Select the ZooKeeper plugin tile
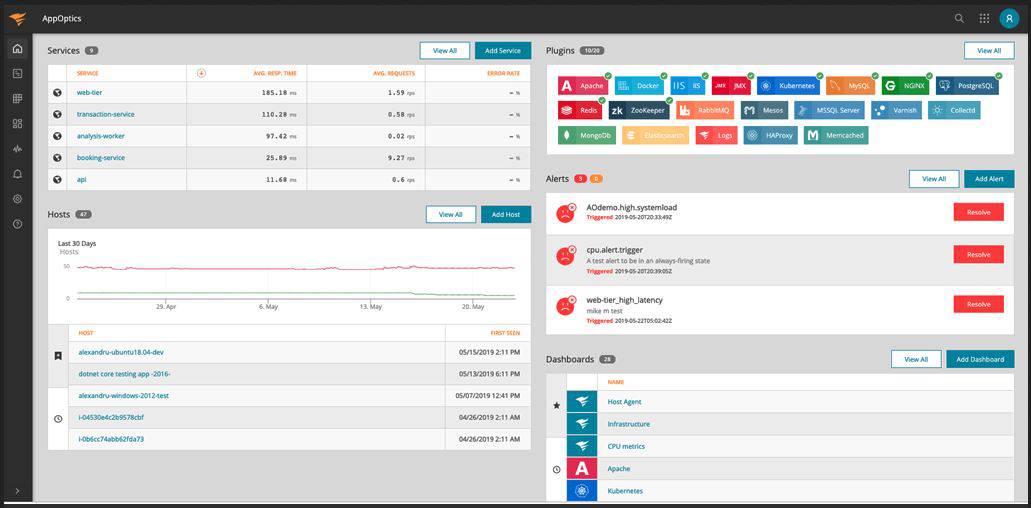 pyautogui.click(x=639, y=110)
